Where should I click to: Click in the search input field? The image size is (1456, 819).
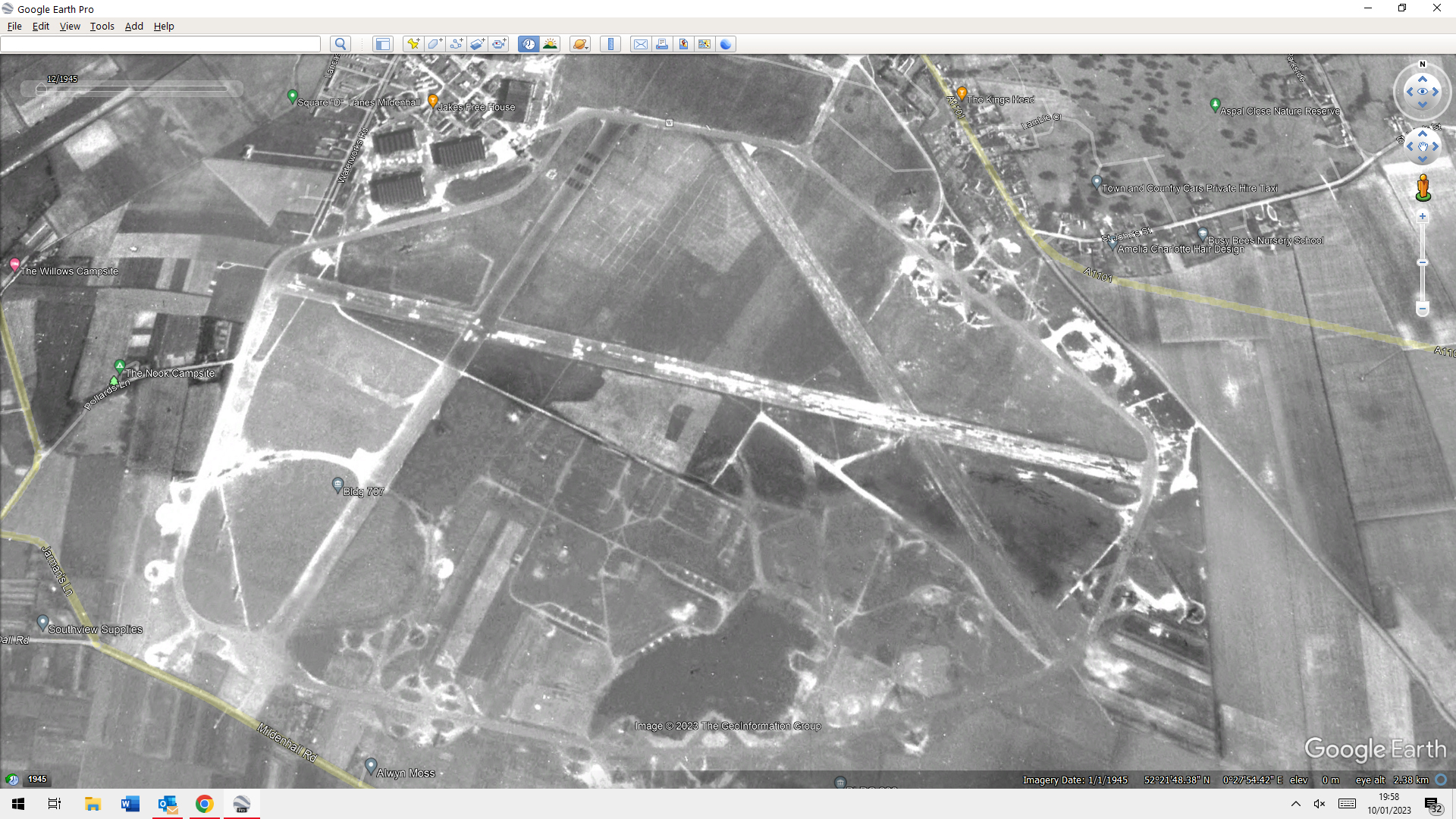[x=161, y=44]
